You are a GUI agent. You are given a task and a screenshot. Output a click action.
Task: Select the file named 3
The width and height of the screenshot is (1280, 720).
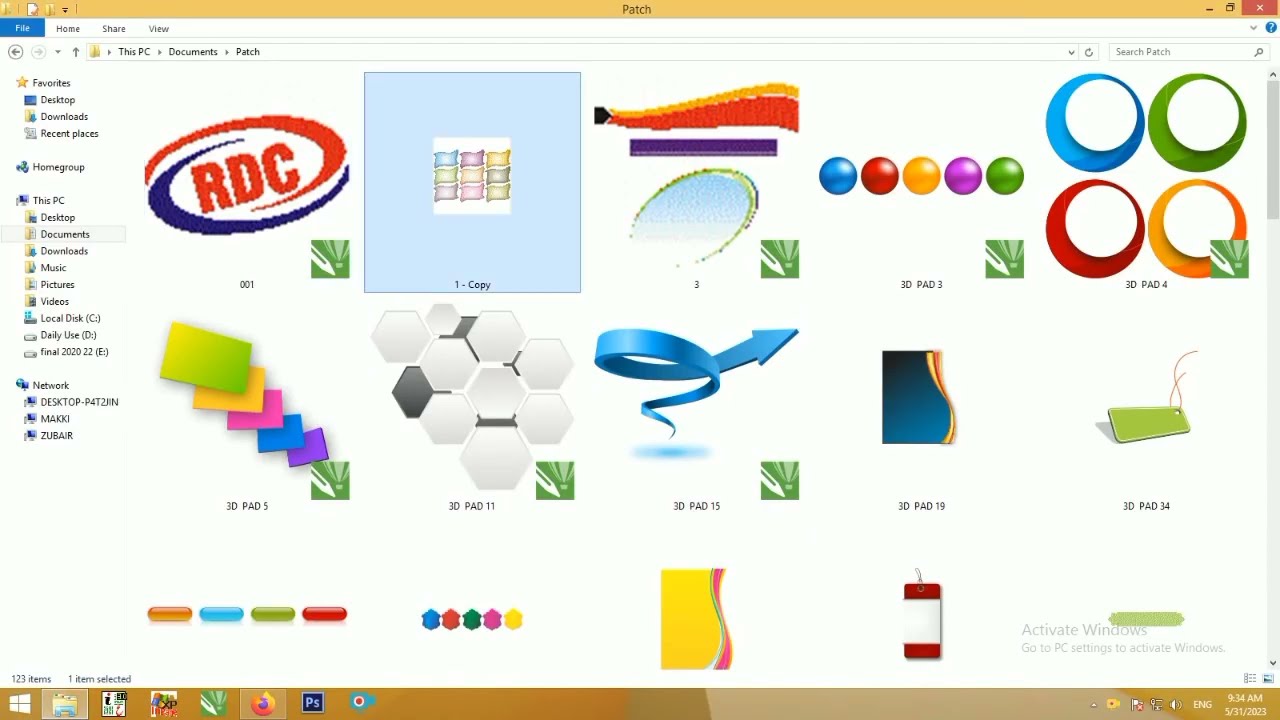(x=697, y=182)
